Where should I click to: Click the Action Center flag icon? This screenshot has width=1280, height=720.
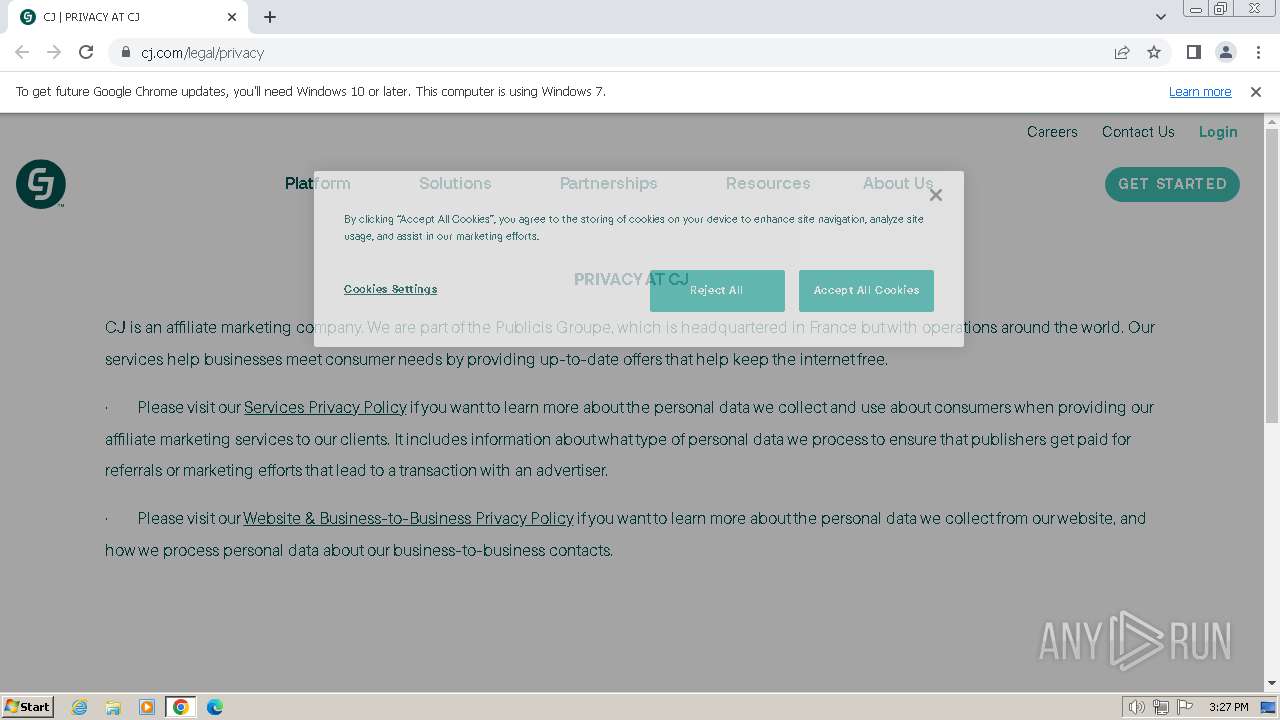pos(1185,707)
